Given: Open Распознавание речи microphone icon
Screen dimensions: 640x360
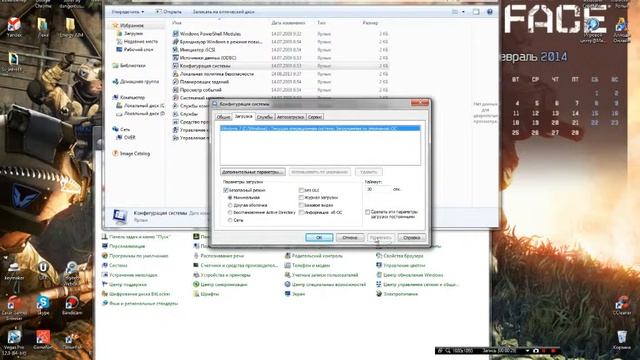Looking at the screenshot, I should point(196,256).
